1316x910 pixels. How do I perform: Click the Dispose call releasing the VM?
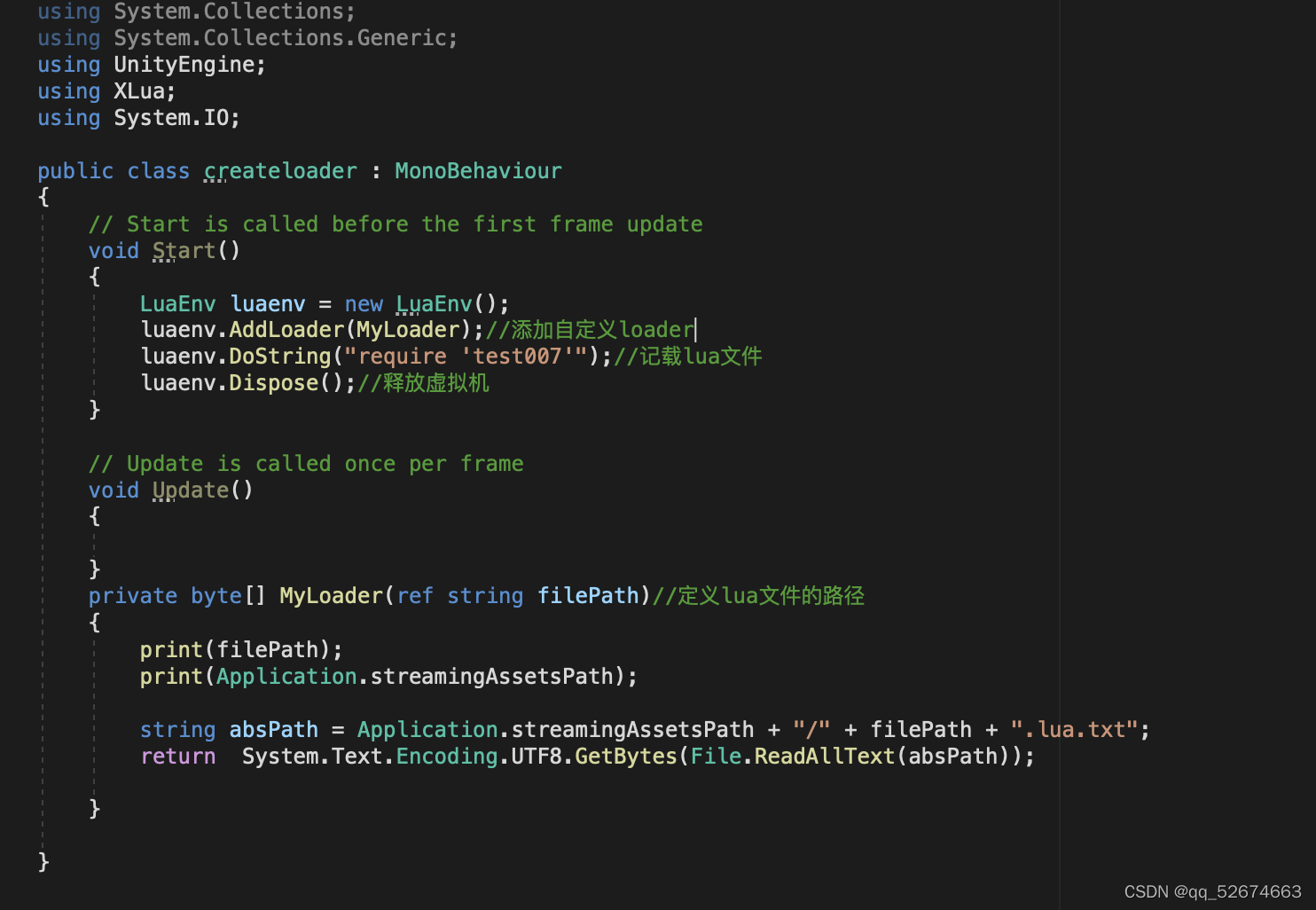click(x=273, y=382)
